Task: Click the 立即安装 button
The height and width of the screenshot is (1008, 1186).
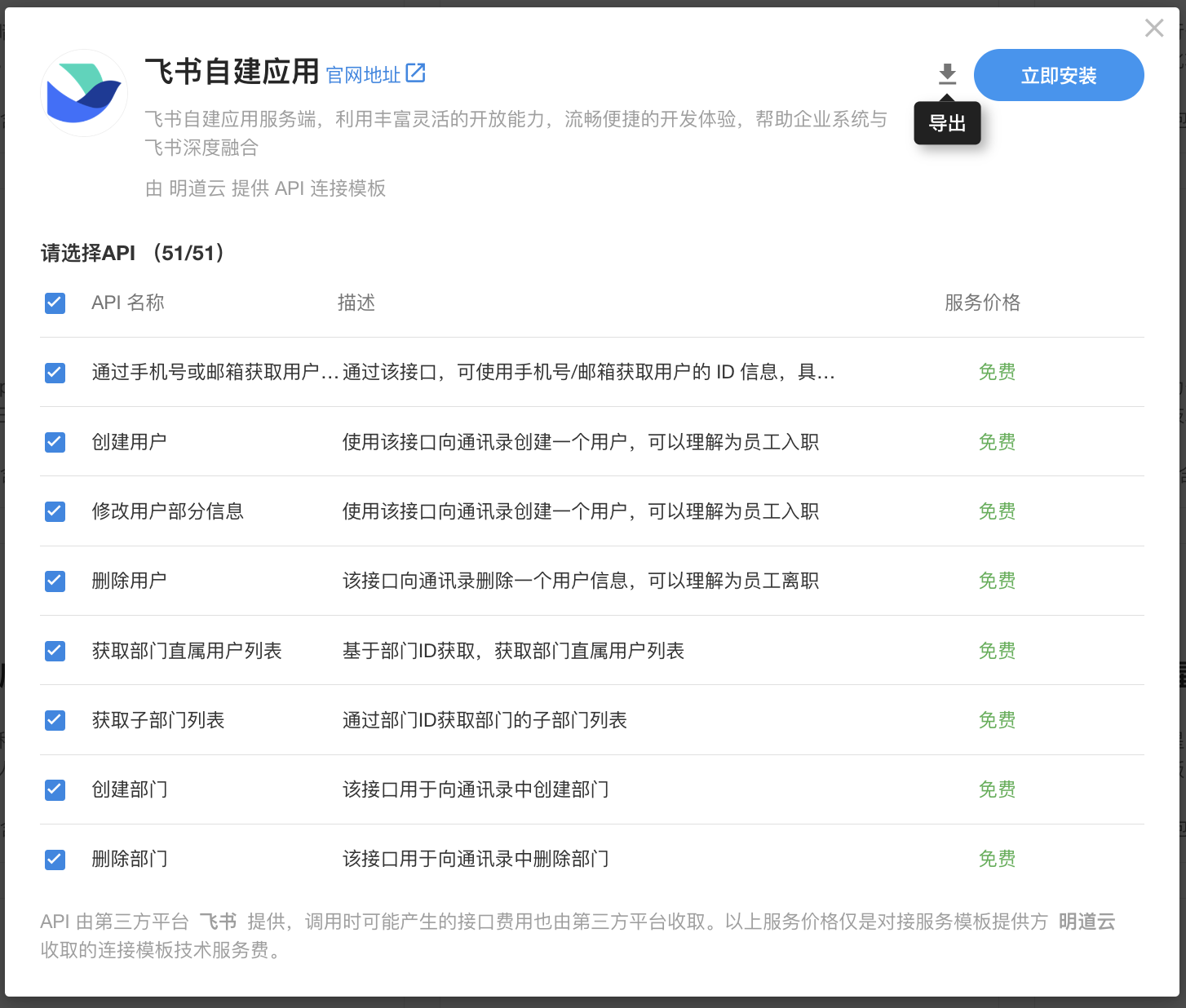Action: (x=1059, y=75)
